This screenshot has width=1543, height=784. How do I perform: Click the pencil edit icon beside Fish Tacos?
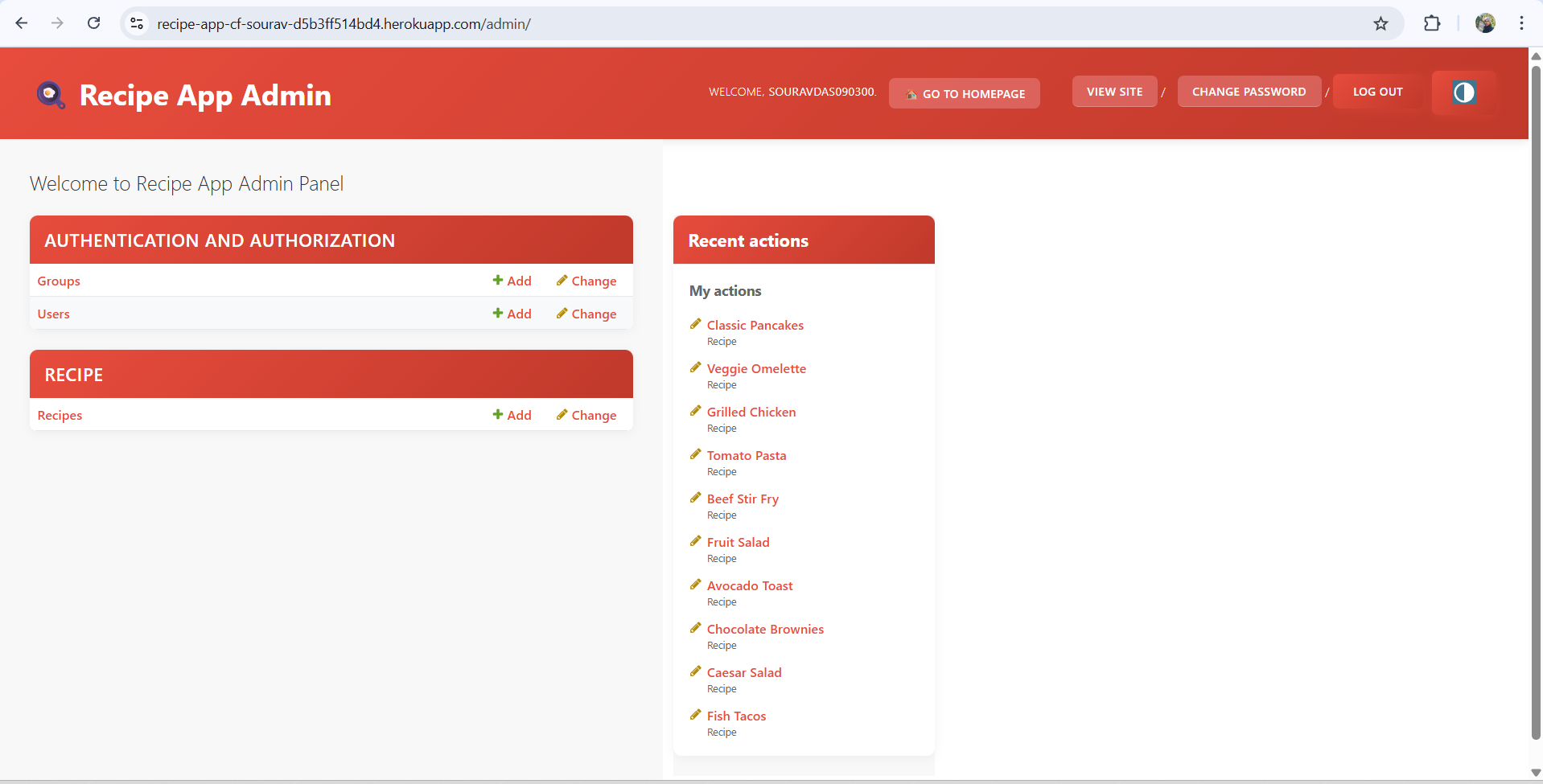coord(696,714)
